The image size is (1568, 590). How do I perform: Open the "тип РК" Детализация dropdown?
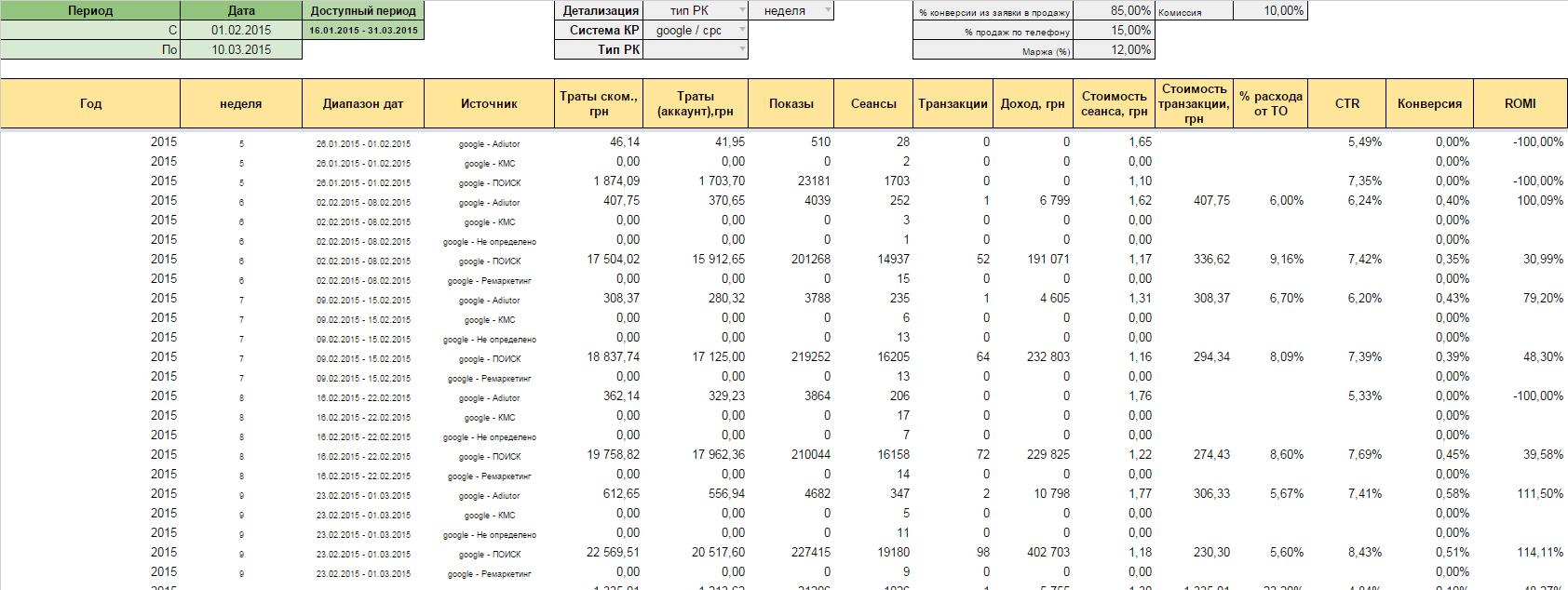(x=742, y=10)
